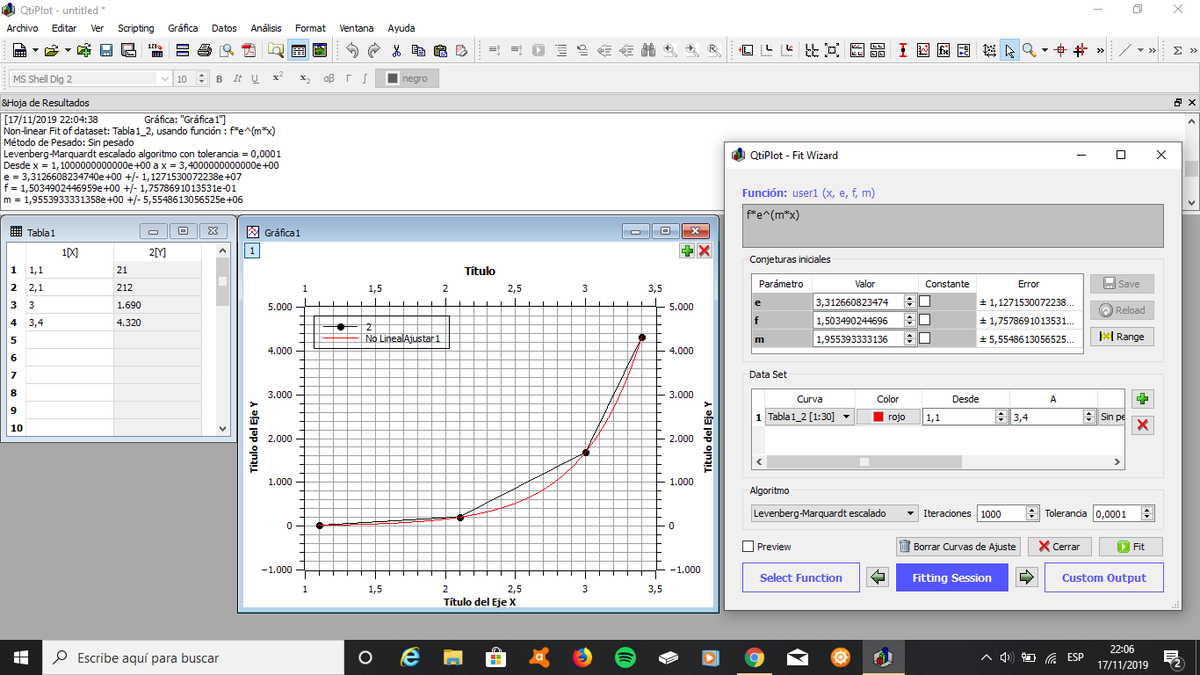1200x675 pixels.
Task: Open the Curva Tabla1_2 [1:30] dropdown
Action: pyautogui.click(x=809, y=416)
